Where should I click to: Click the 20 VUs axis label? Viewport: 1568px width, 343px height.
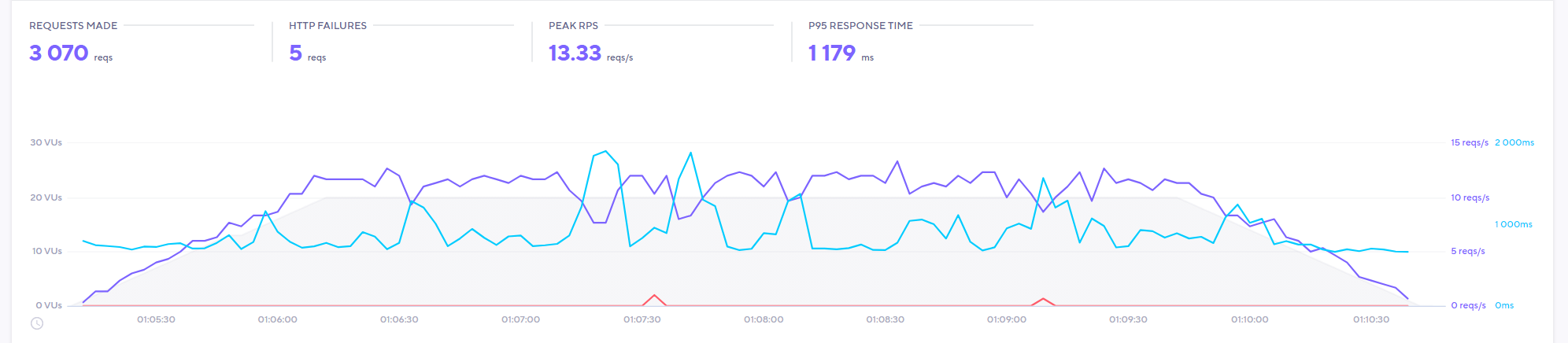(x=46, y=197)
